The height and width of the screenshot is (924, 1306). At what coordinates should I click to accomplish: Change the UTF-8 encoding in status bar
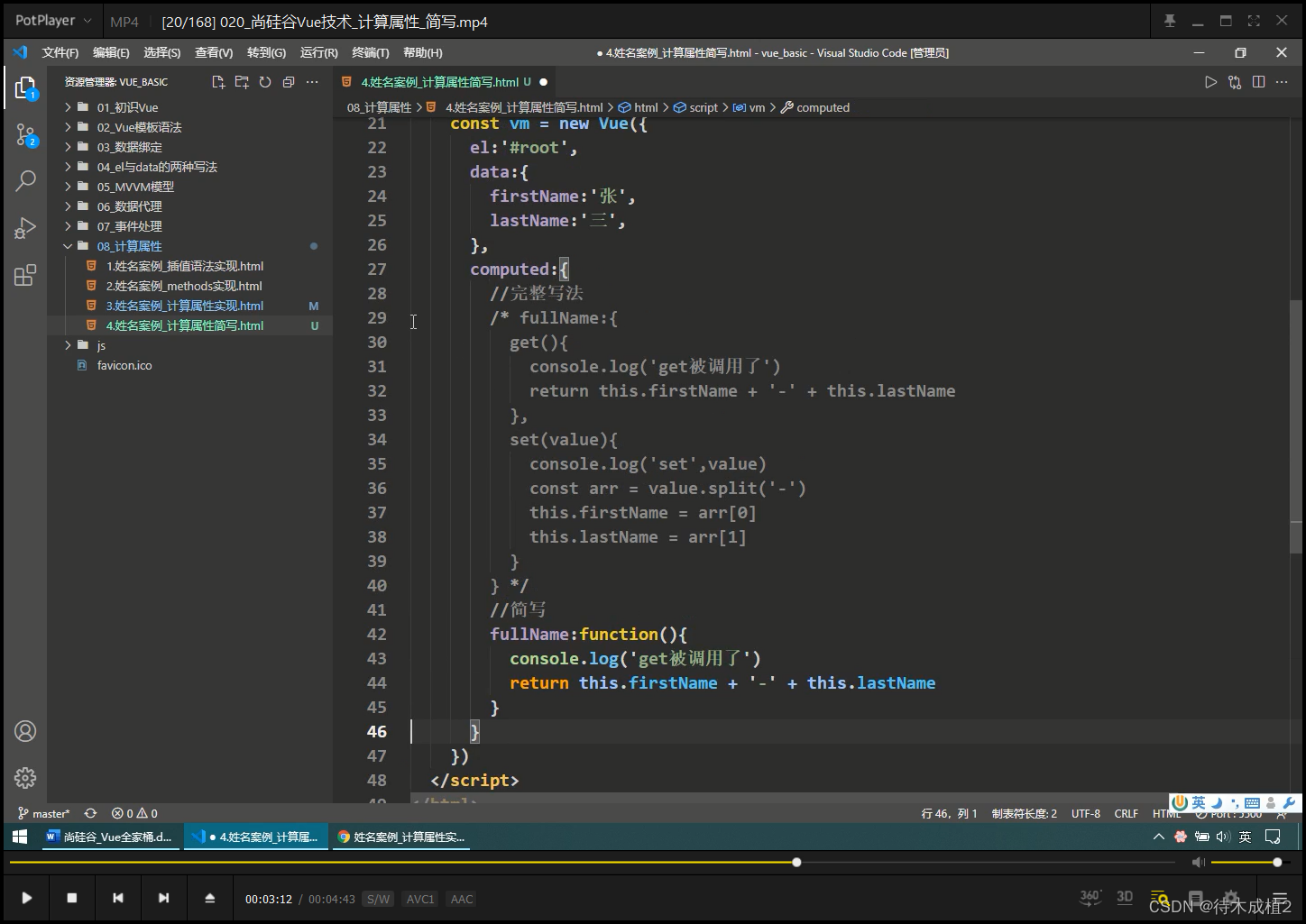tap(1086, 813)
